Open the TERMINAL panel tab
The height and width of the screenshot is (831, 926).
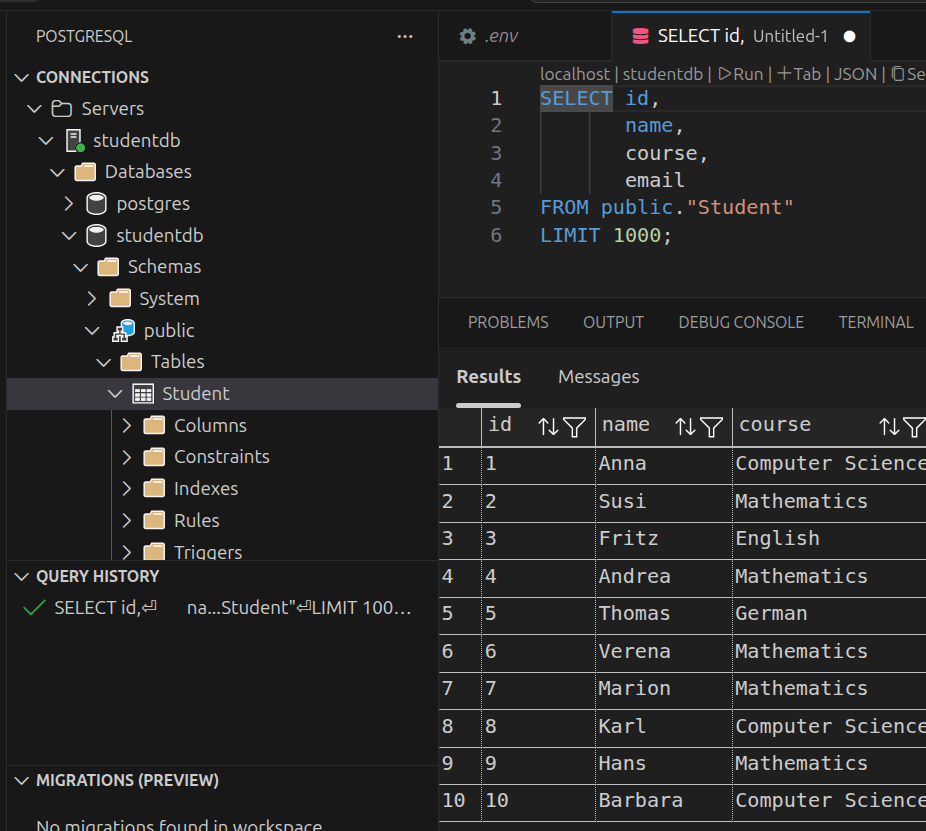pos(875,322)
